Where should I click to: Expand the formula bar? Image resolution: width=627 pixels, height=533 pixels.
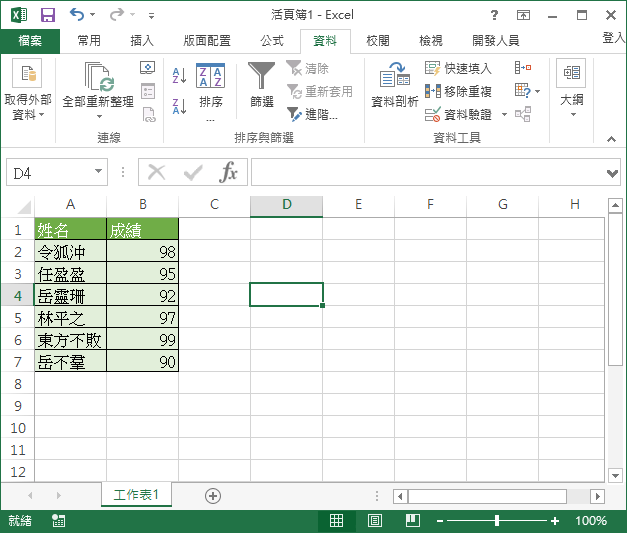click(x=612, y=173)
